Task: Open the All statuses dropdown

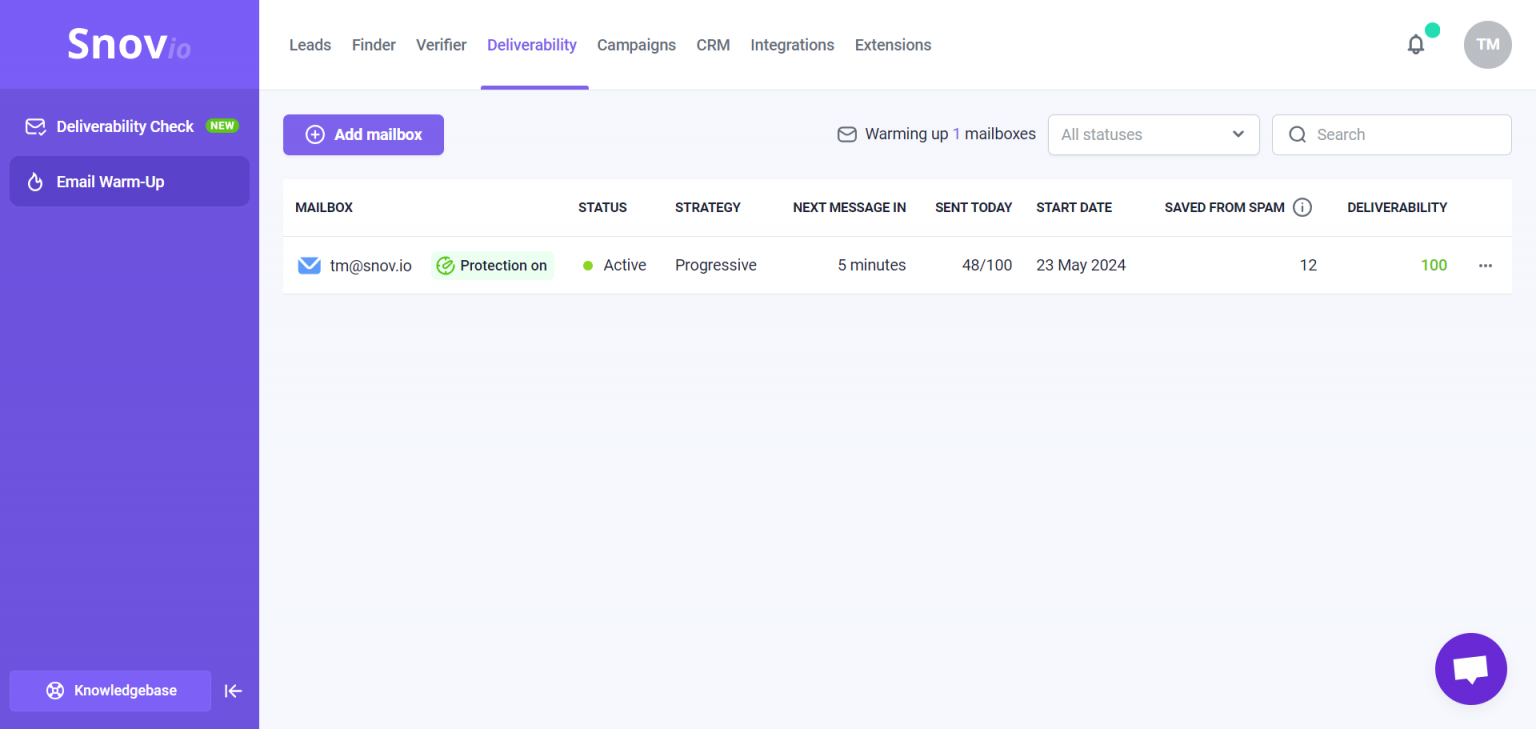Action: (1153, 135)
